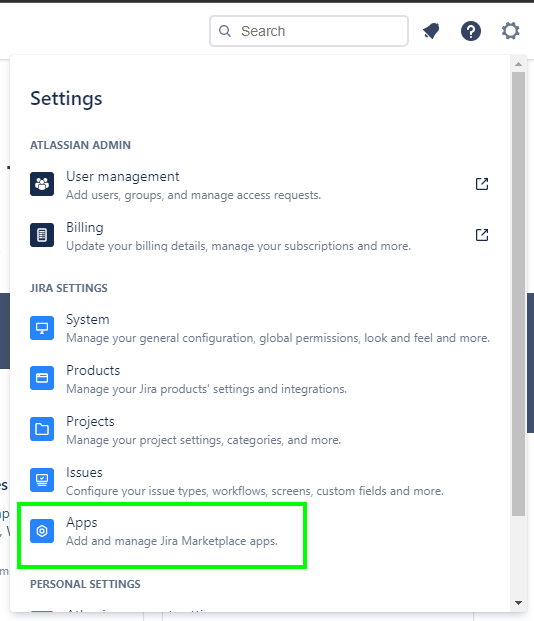Click 'Manage your Jira products' settings' description
The image size is (534, 621).
pyautogui.click(x=206, y=389)
